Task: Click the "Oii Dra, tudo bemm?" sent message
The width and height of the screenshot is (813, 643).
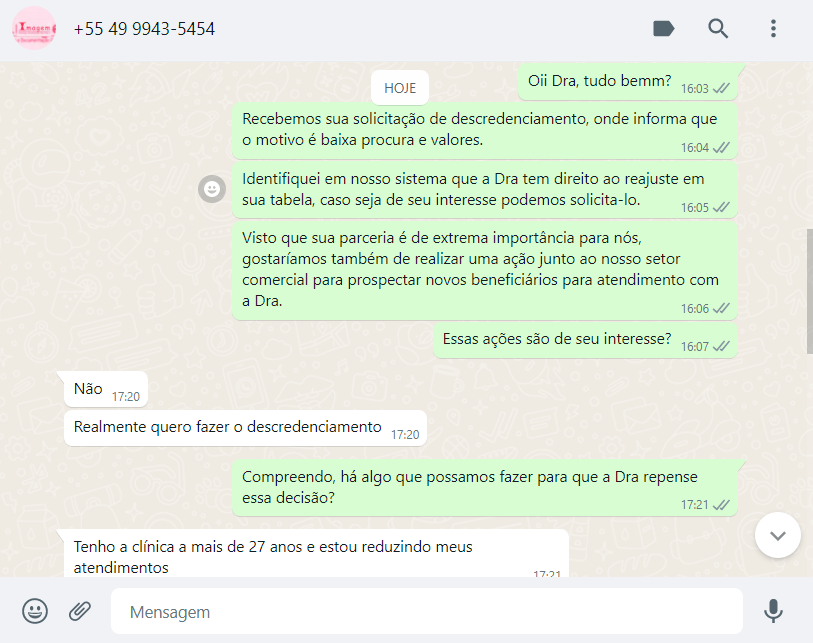Action: pyautogui.click(x=628, y=82)
